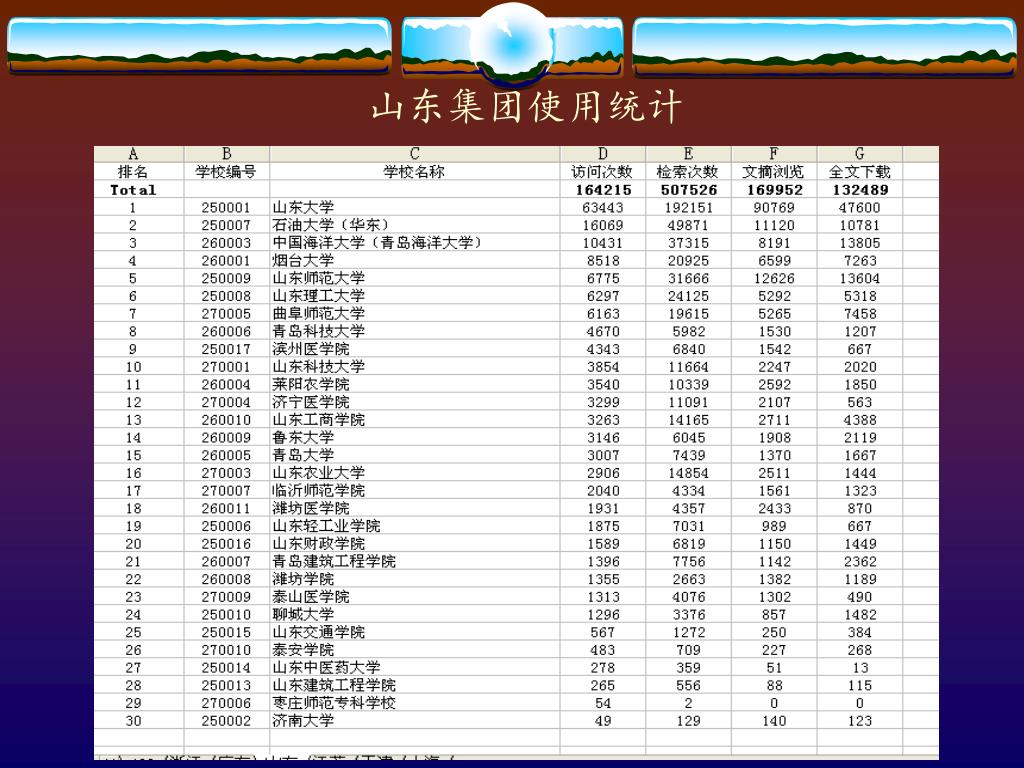Select total visits value 164215

(603, 190)
